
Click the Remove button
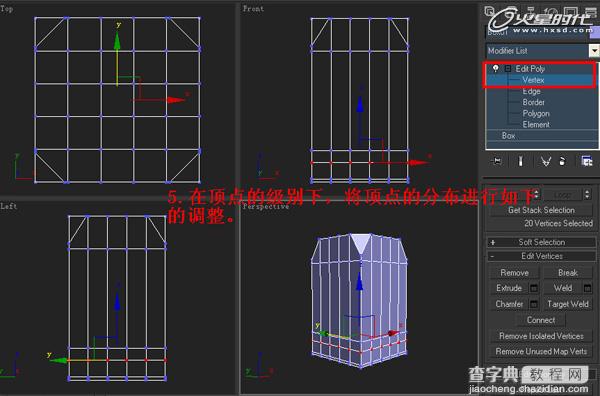tap(514, 272)
